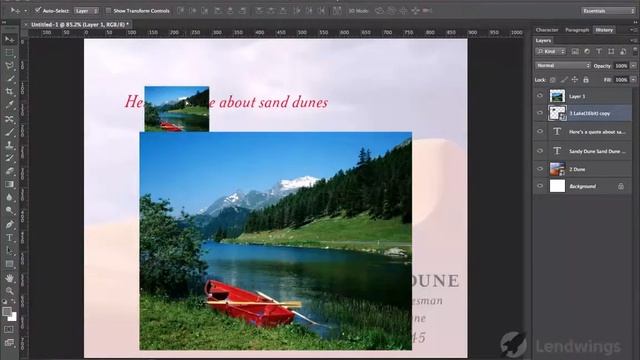640x360 pixels.
Task: Enable Show Transform Controls checkbox
Action: point(108,11)
